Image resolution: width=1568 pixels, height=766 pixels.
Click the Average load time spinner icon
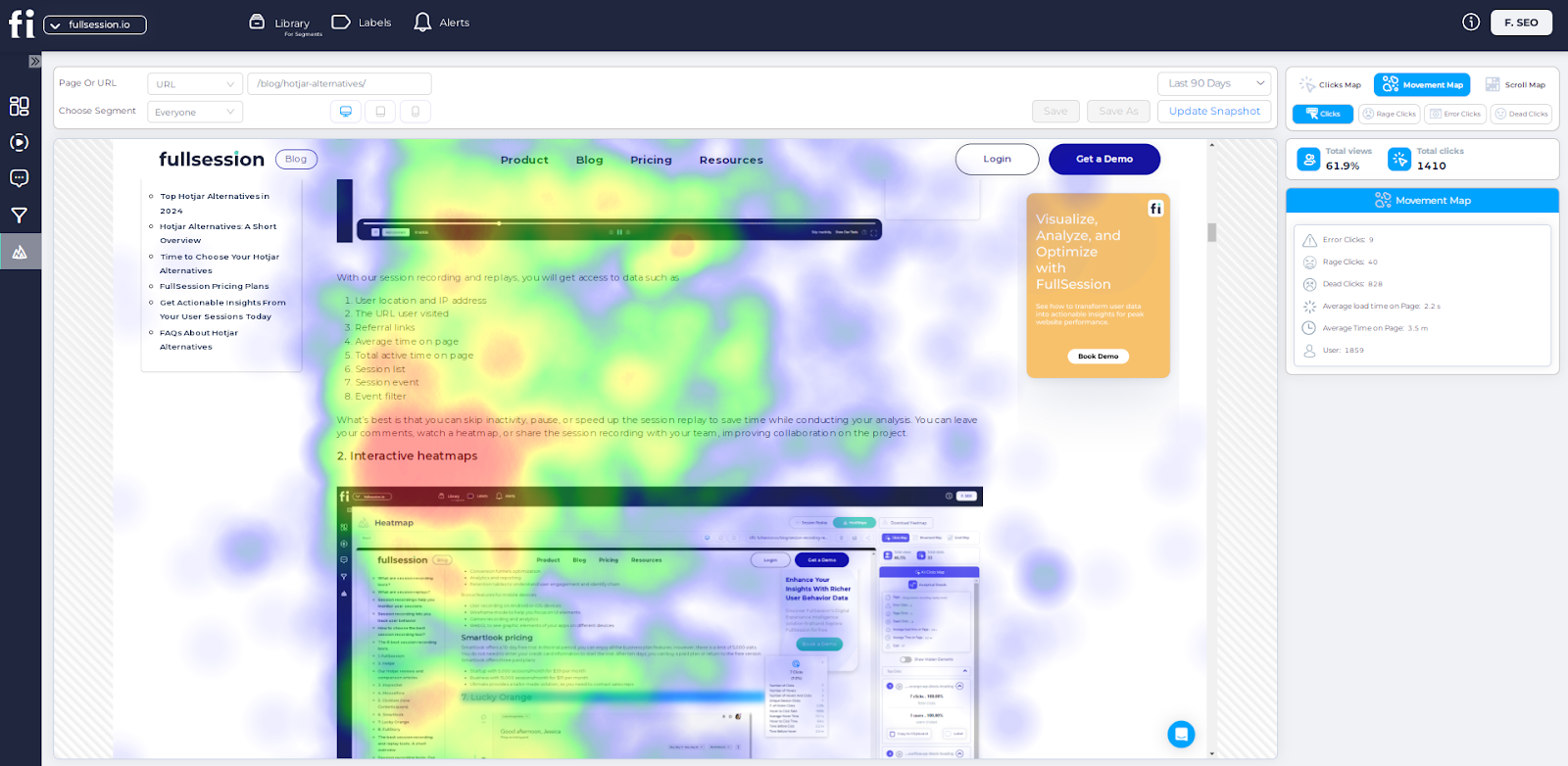point(1309,307)
